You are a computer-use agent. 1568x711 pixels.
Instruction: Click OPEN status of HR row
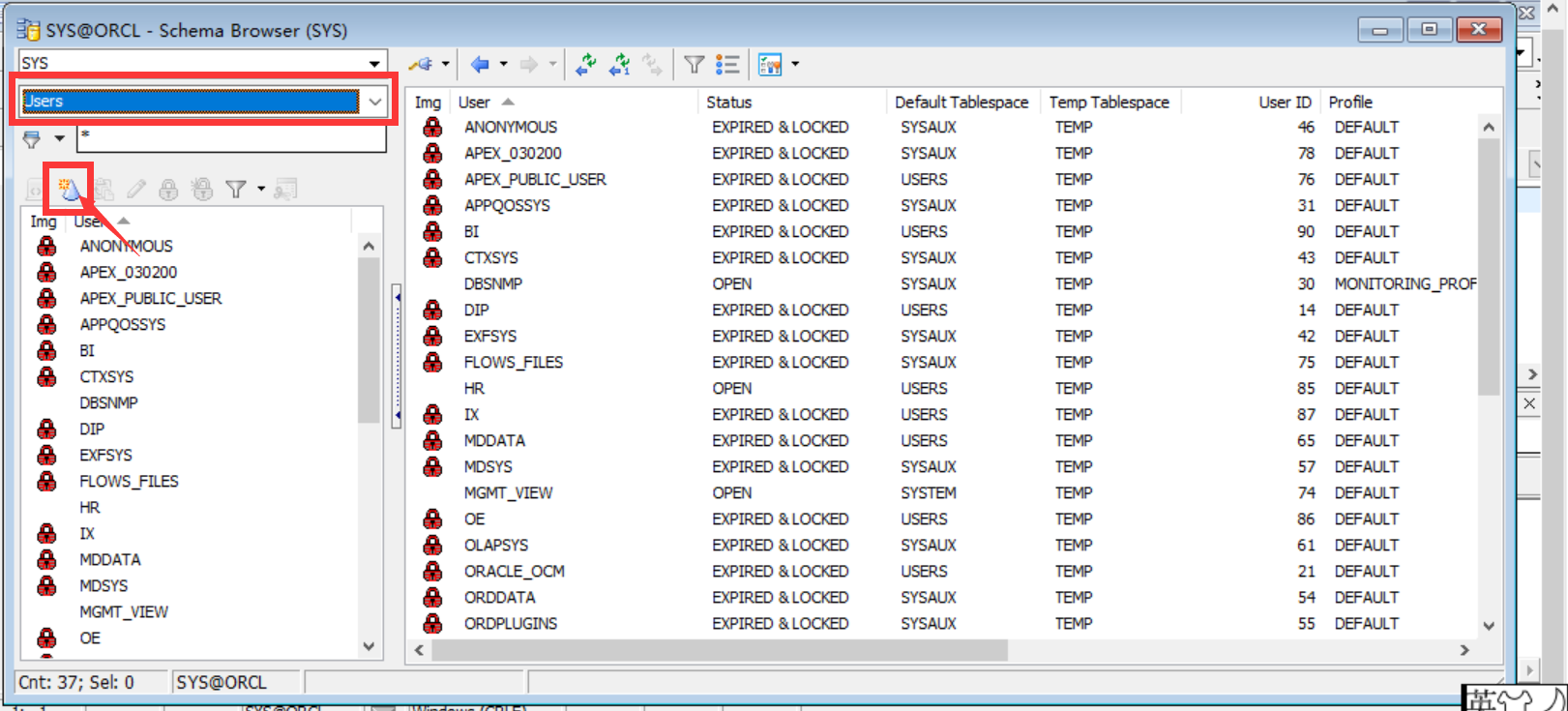point(731,389)
